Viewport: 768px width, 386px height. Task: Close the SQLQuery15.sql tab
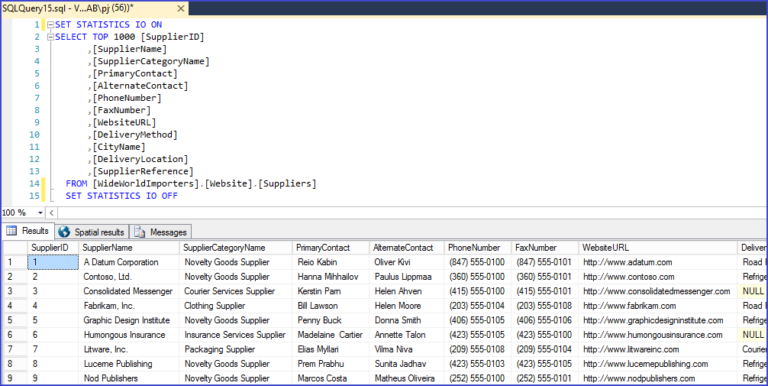[x=181, y=9]
